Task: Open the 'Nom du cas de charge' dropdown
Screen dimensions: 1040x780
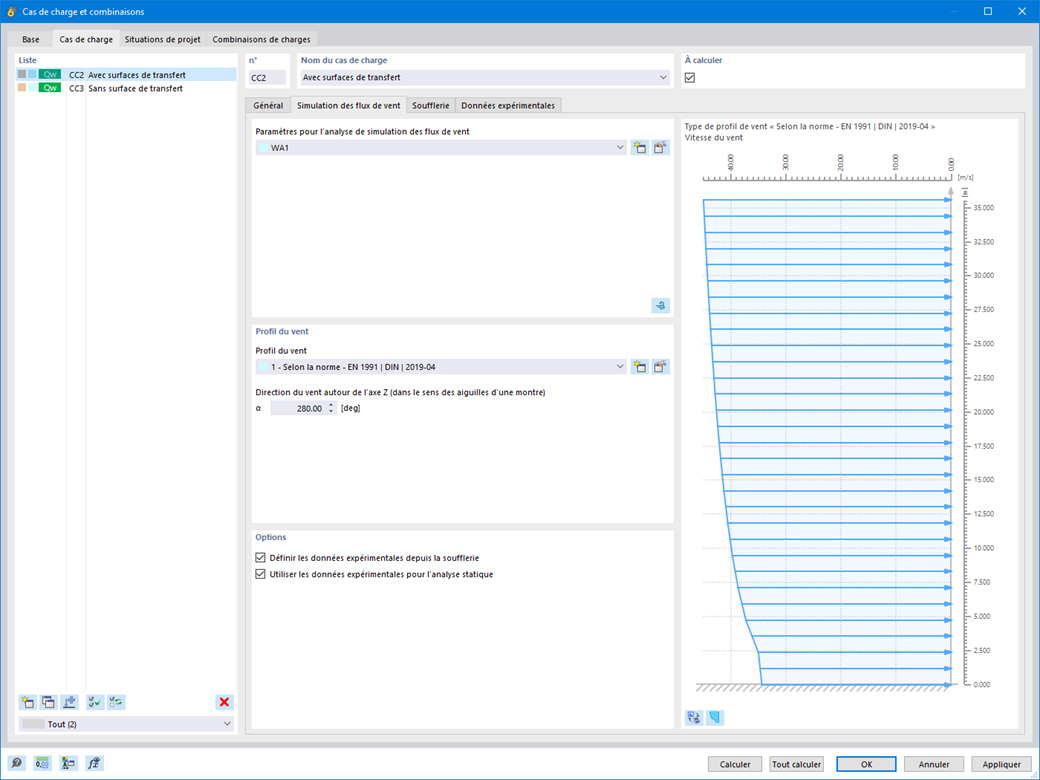Action: click(663, 78)
